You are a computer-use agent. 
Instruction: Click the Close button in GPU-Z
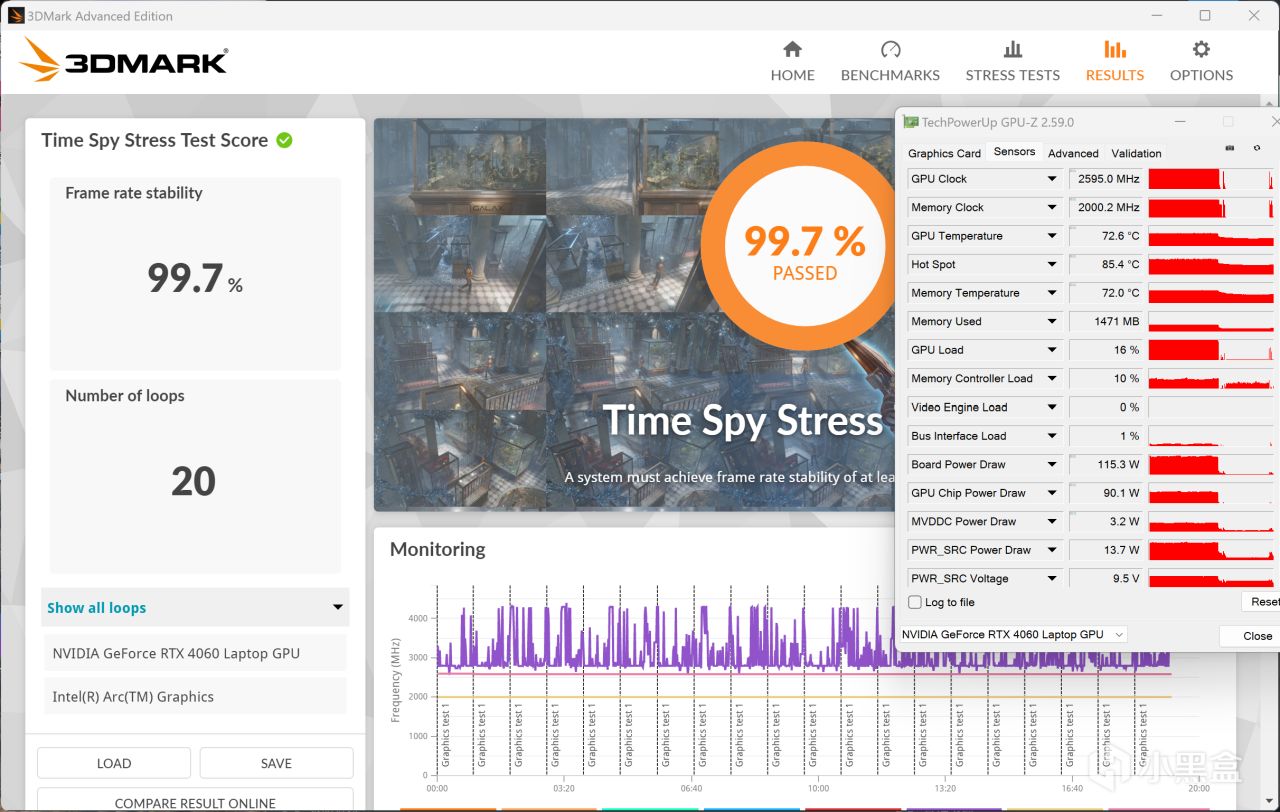click(x=1250, y=635)
